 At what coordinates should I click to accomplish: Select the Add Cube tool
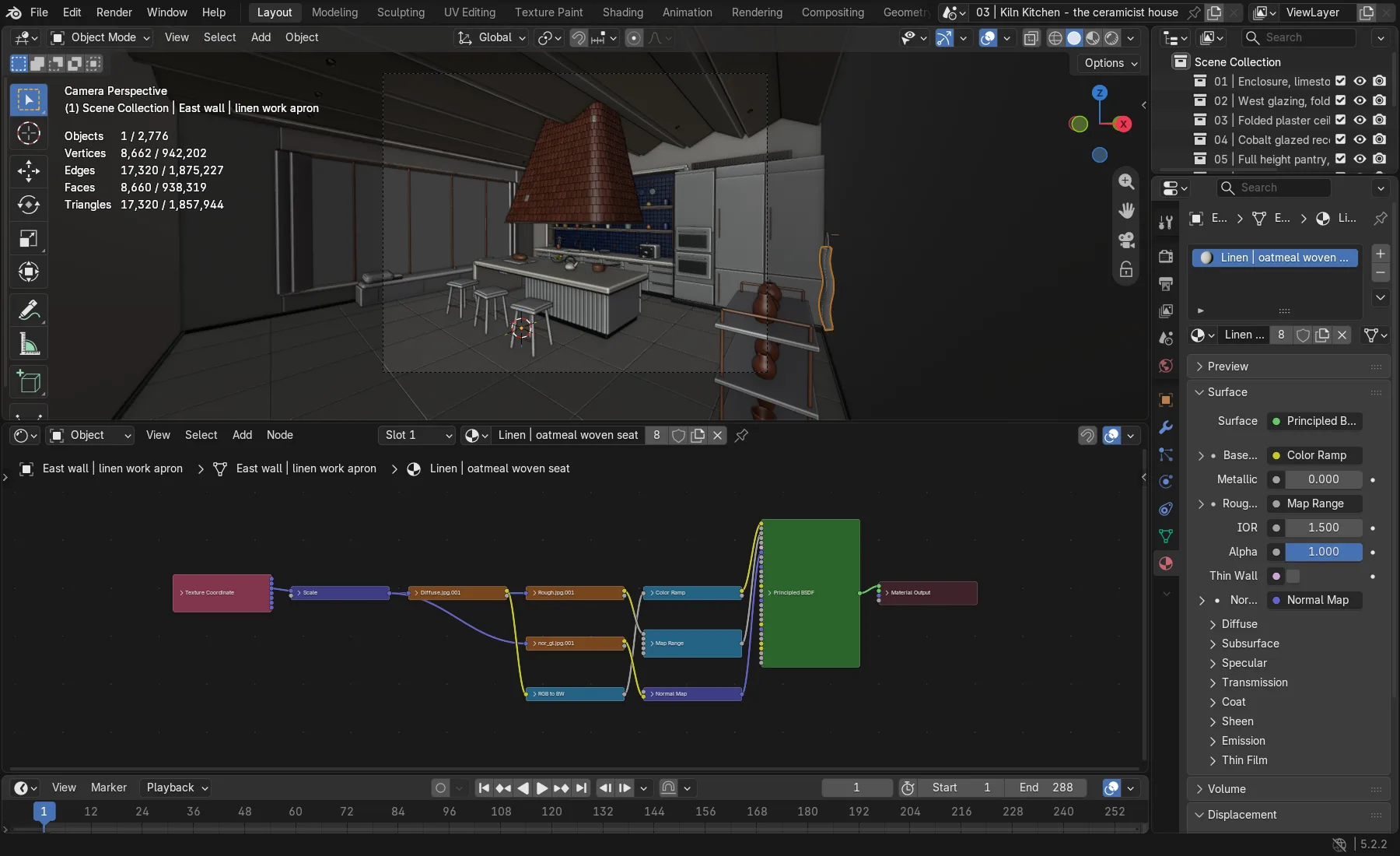coord(29,382)
